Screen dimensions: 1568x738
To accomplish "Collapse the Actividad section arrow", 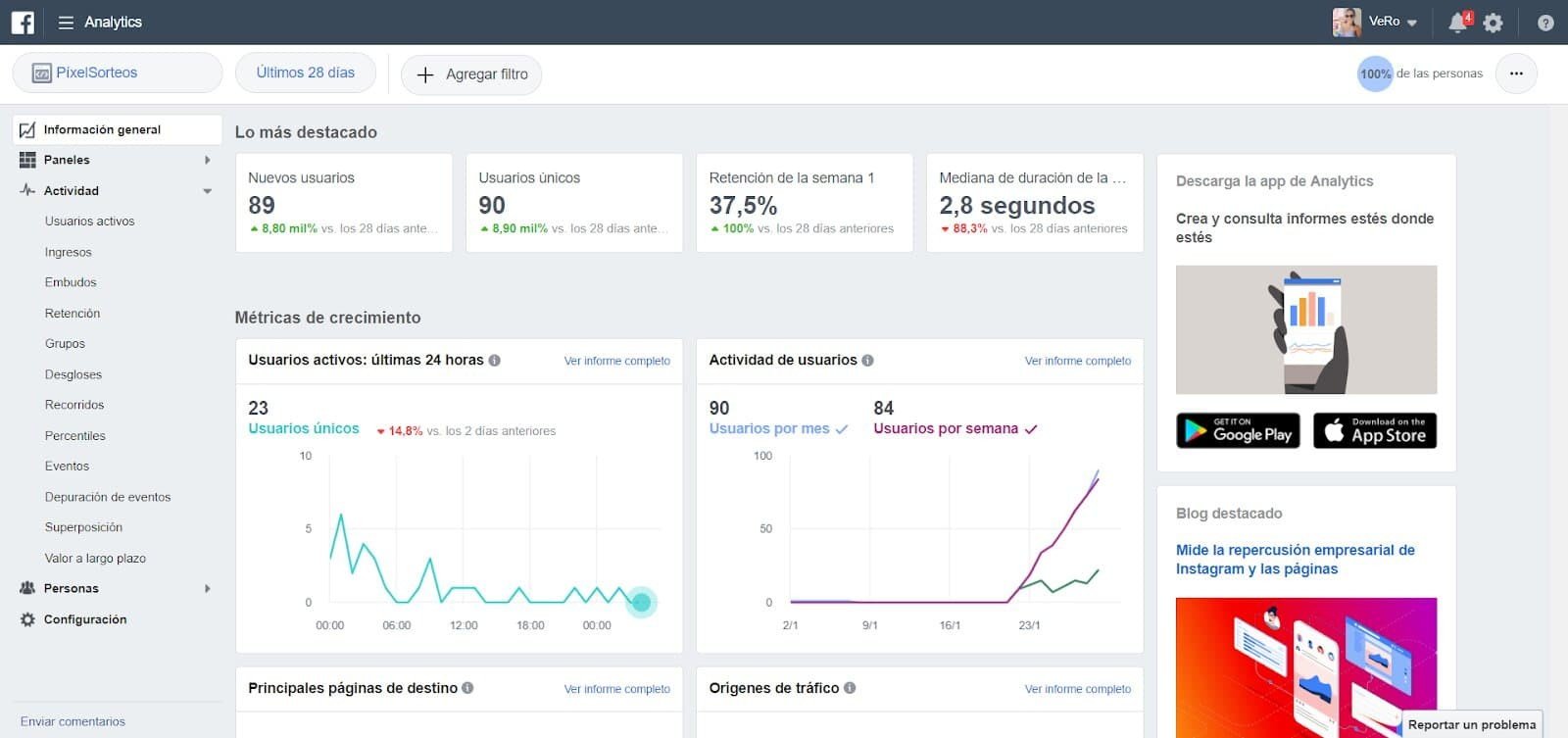I will click(207, 191).
